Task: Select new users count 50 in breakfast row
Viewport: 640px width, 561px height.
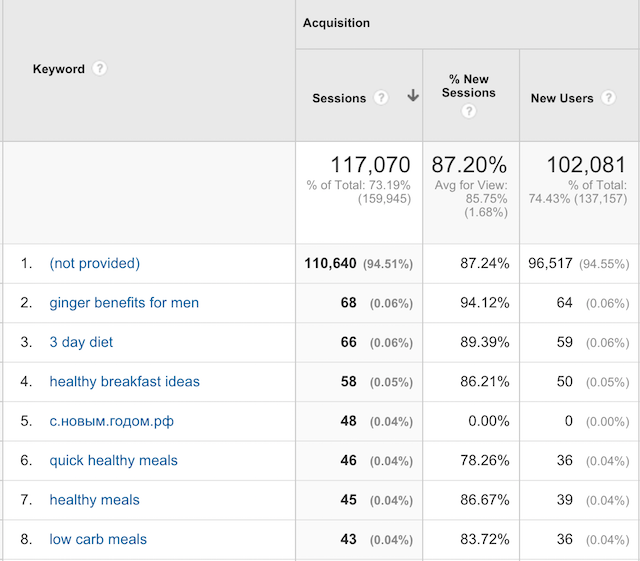Action: 564,381
